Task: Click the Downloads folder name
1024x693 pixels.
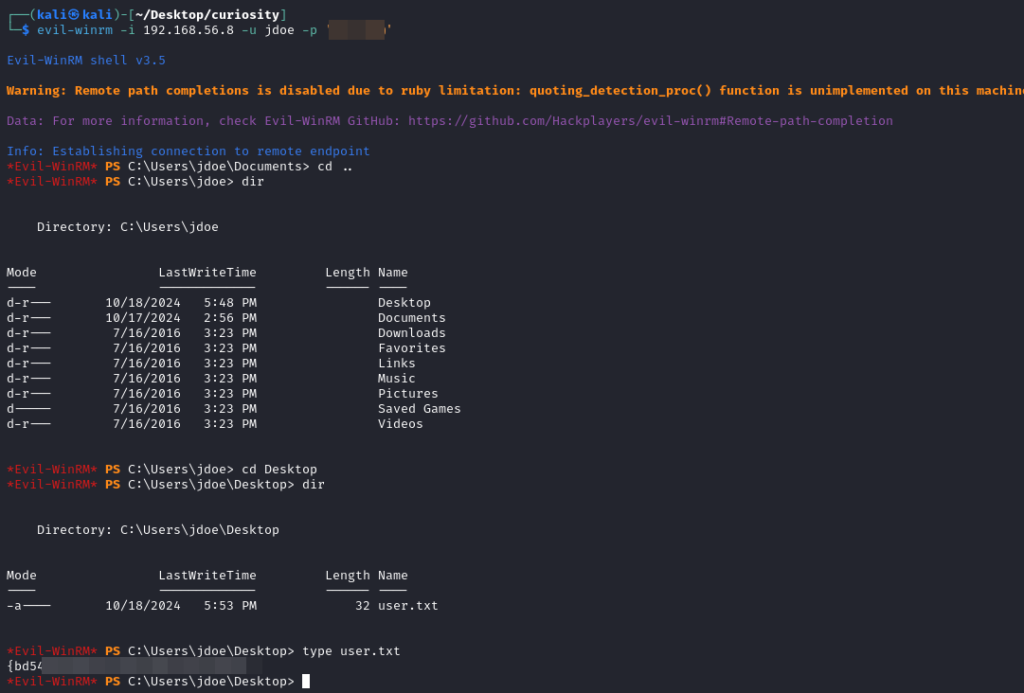Action: (411, 333)
